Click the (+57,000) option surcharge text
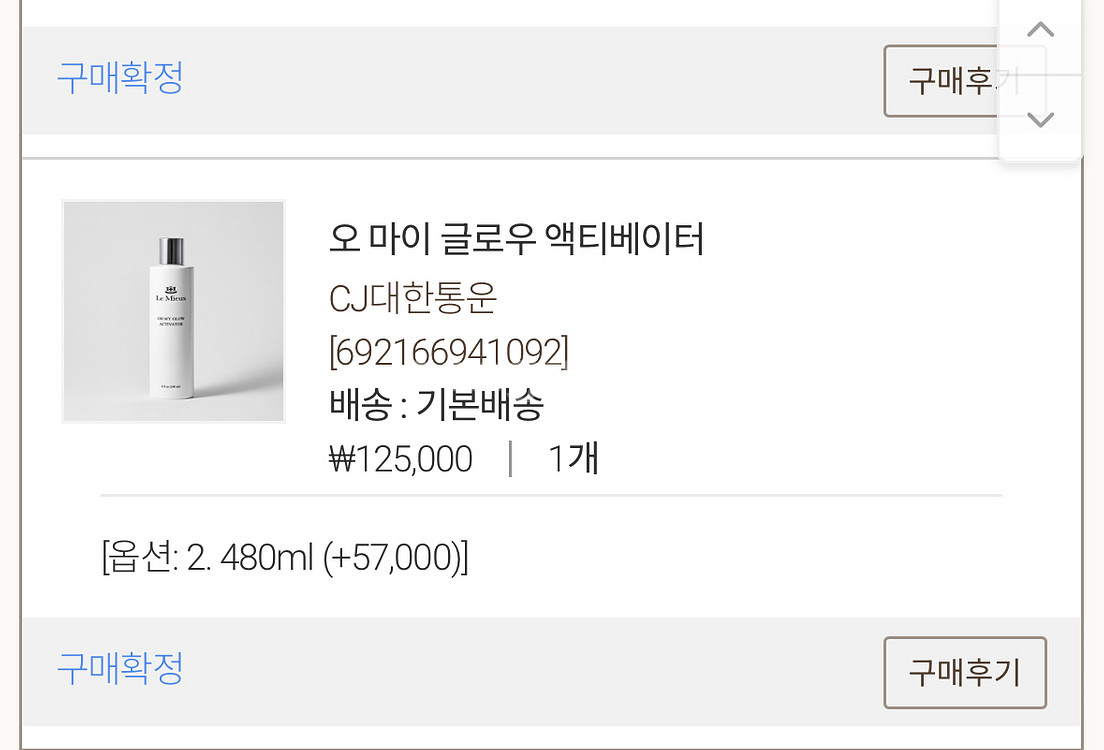This screenshot has width=1104, height=750. (x=395, y=557)
